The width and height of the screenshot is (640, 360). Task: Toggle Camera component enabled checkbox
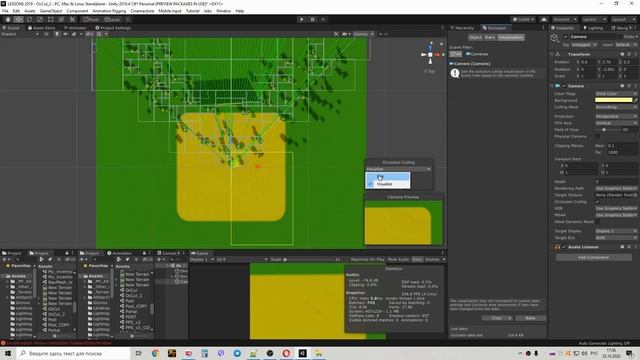pos(564,86)
